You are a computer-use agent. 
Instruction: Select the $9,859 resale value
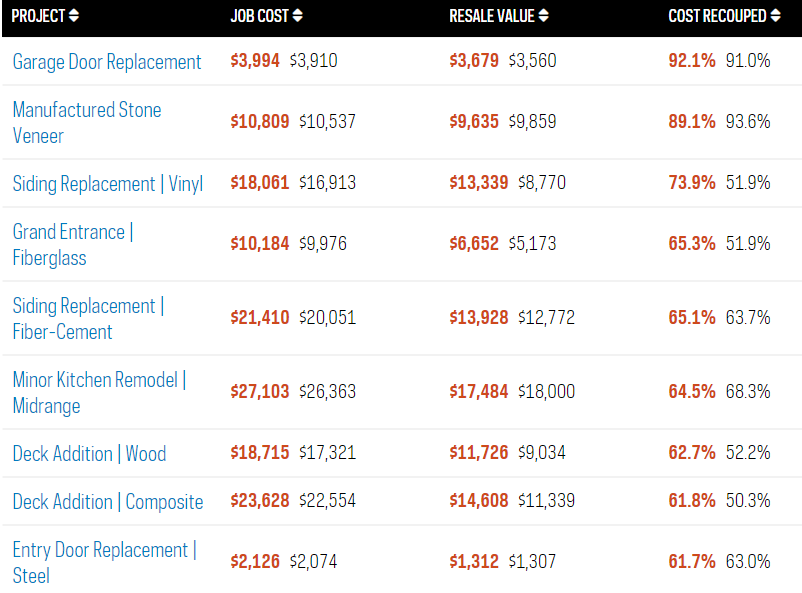tap(532, 122)
